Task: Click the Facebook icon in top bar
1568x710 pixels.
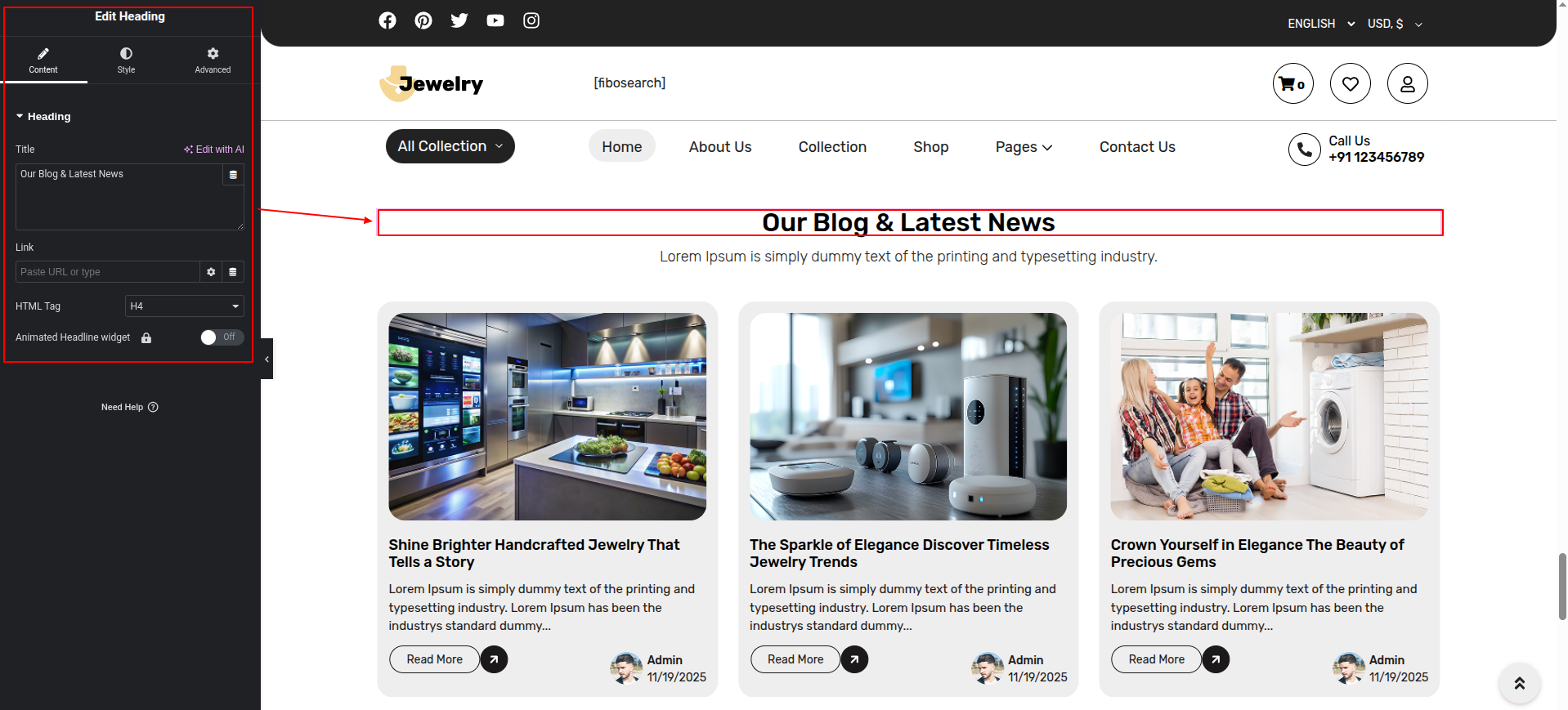Action: [388, 20]
